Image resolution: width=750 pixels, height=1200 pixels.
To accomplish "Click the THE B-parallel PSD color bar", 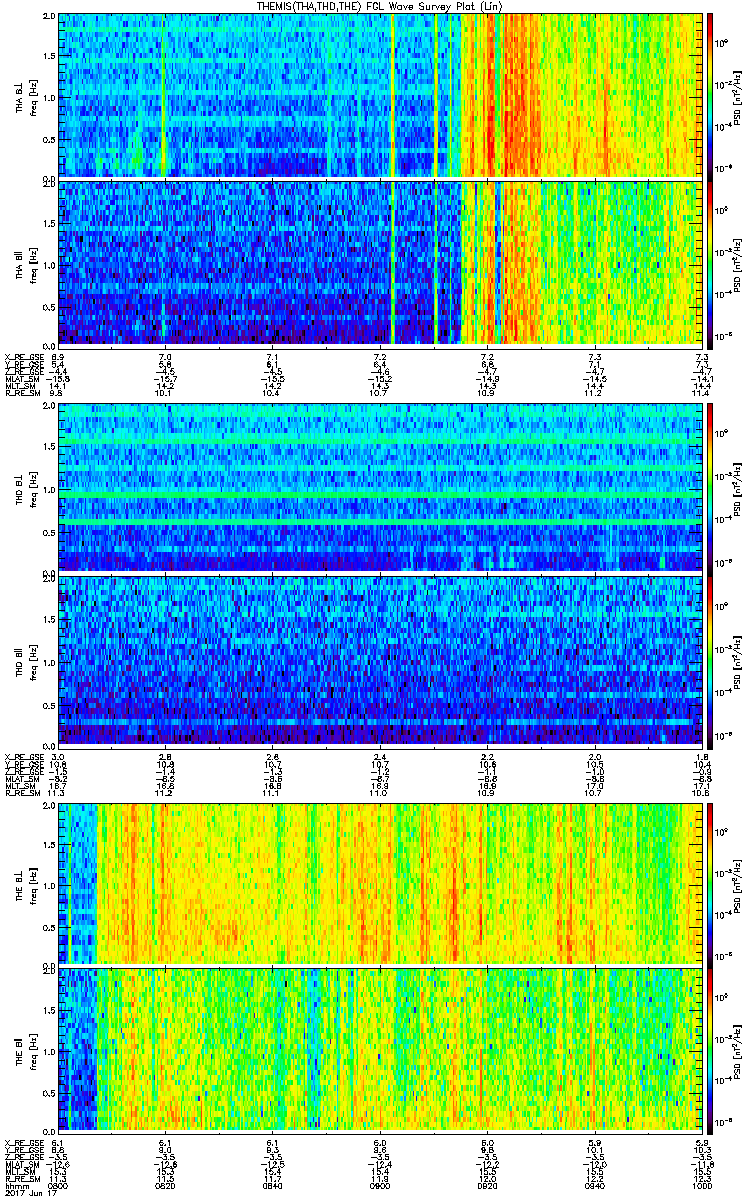I will click(x=710, y=1049).
